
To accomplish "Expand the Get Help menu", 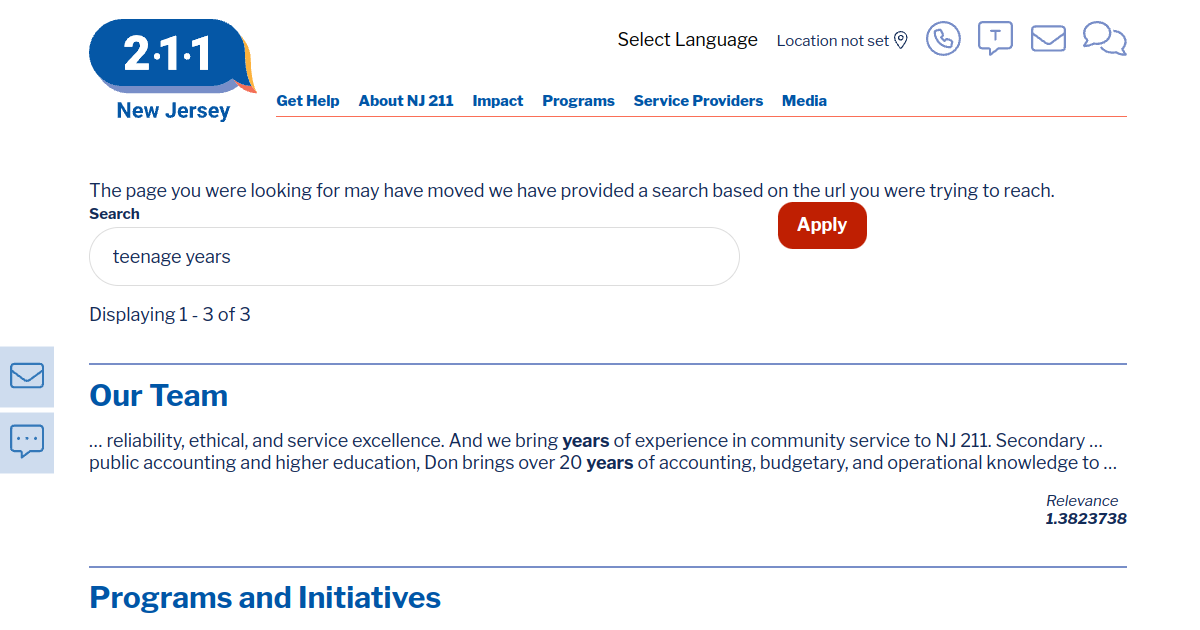I will tap(308, 101).
